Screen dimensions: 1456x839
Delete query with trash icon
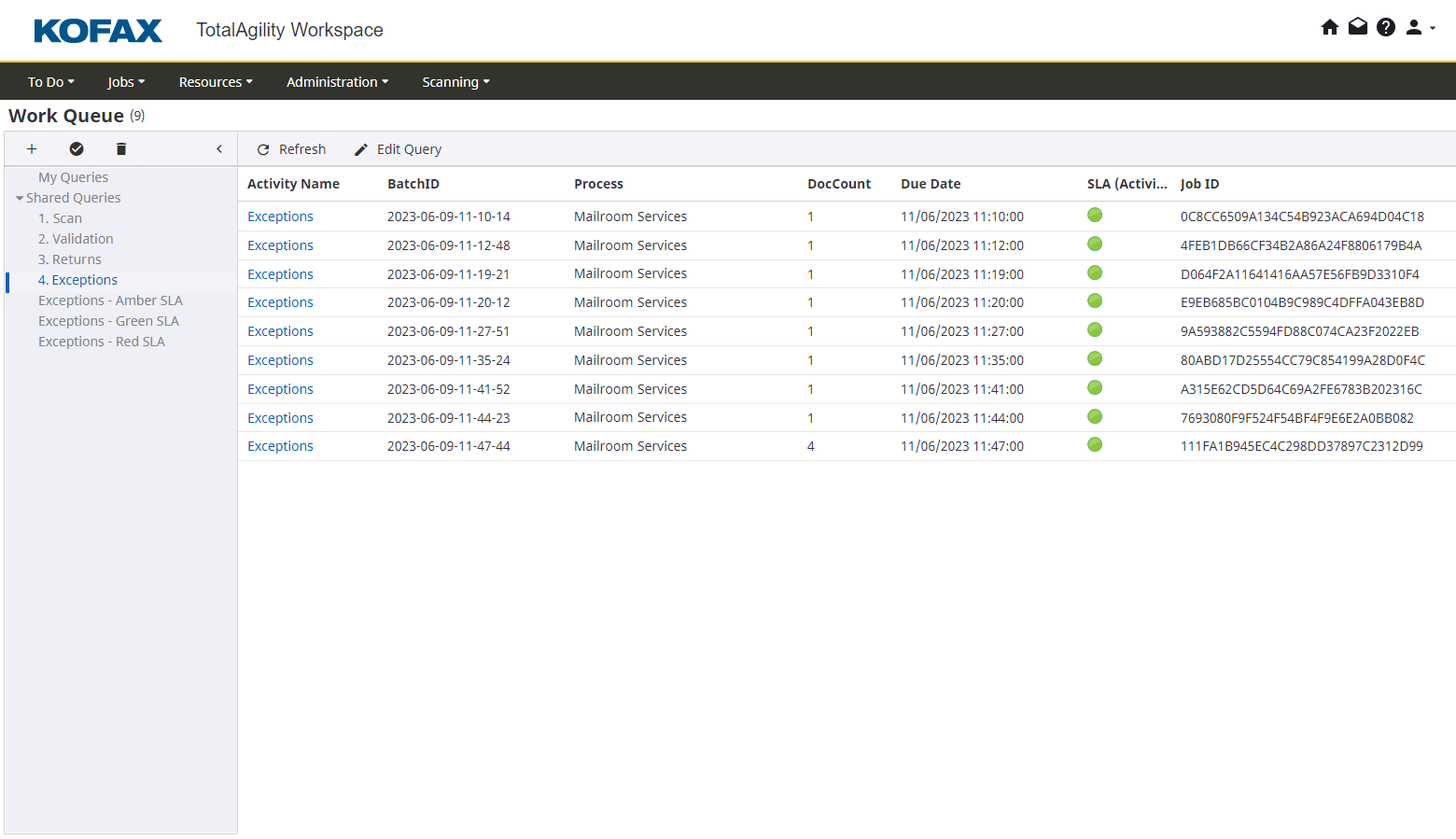(121, 148)
